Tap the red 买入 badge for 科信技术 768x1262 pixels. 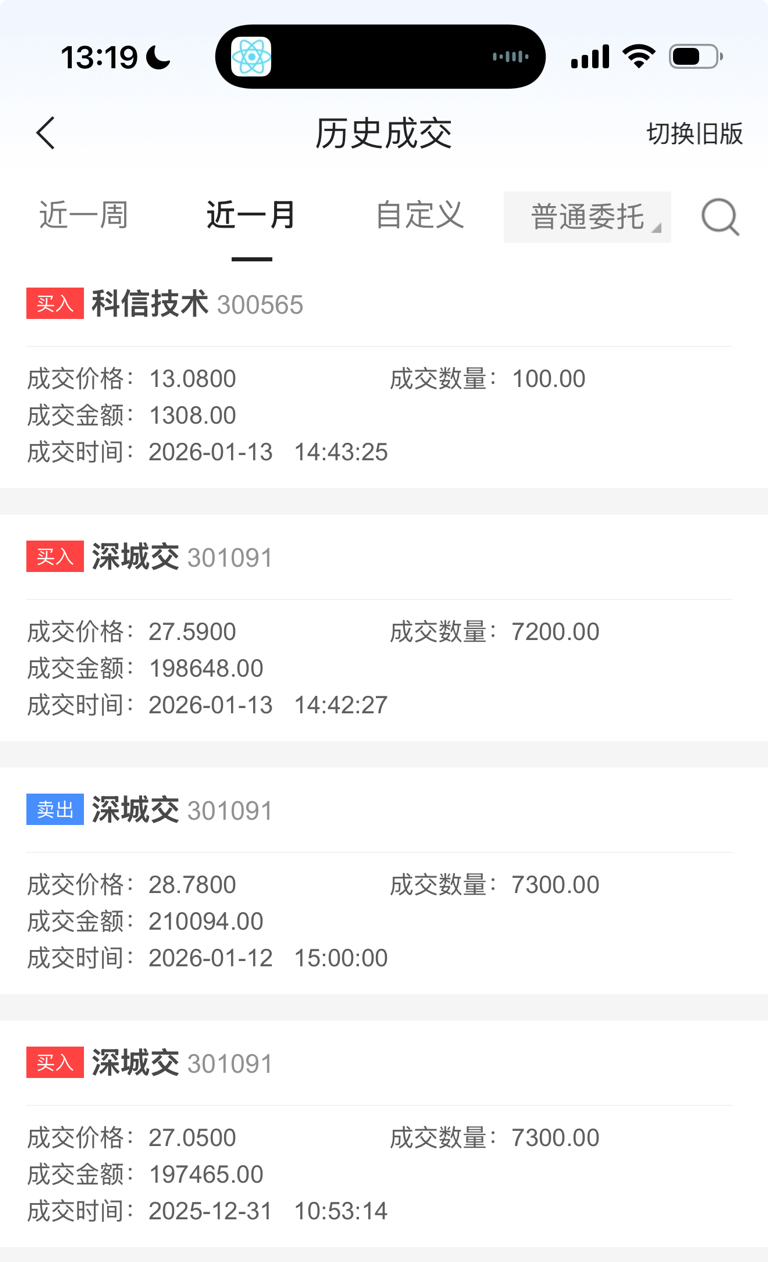pyautogui.click(x=55, y=303)
